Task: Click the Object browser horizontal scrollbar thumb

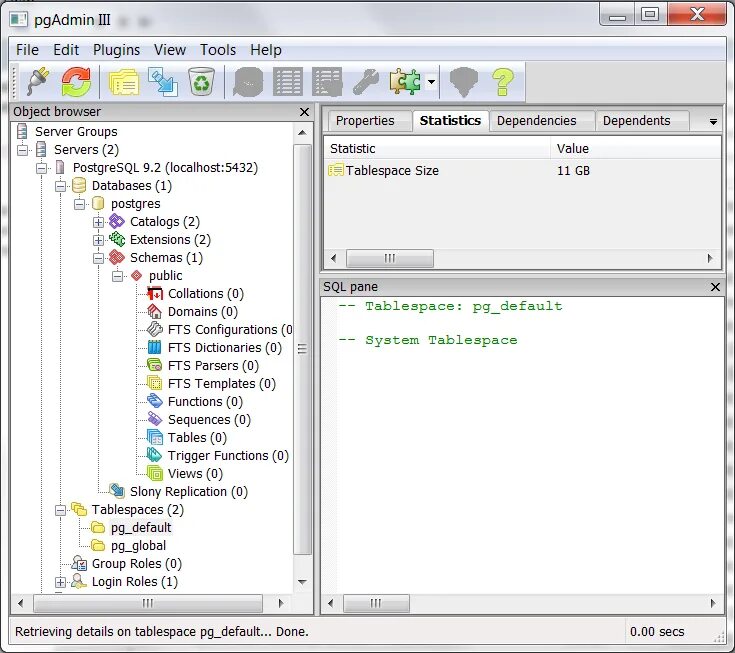Action: [148, 603]
